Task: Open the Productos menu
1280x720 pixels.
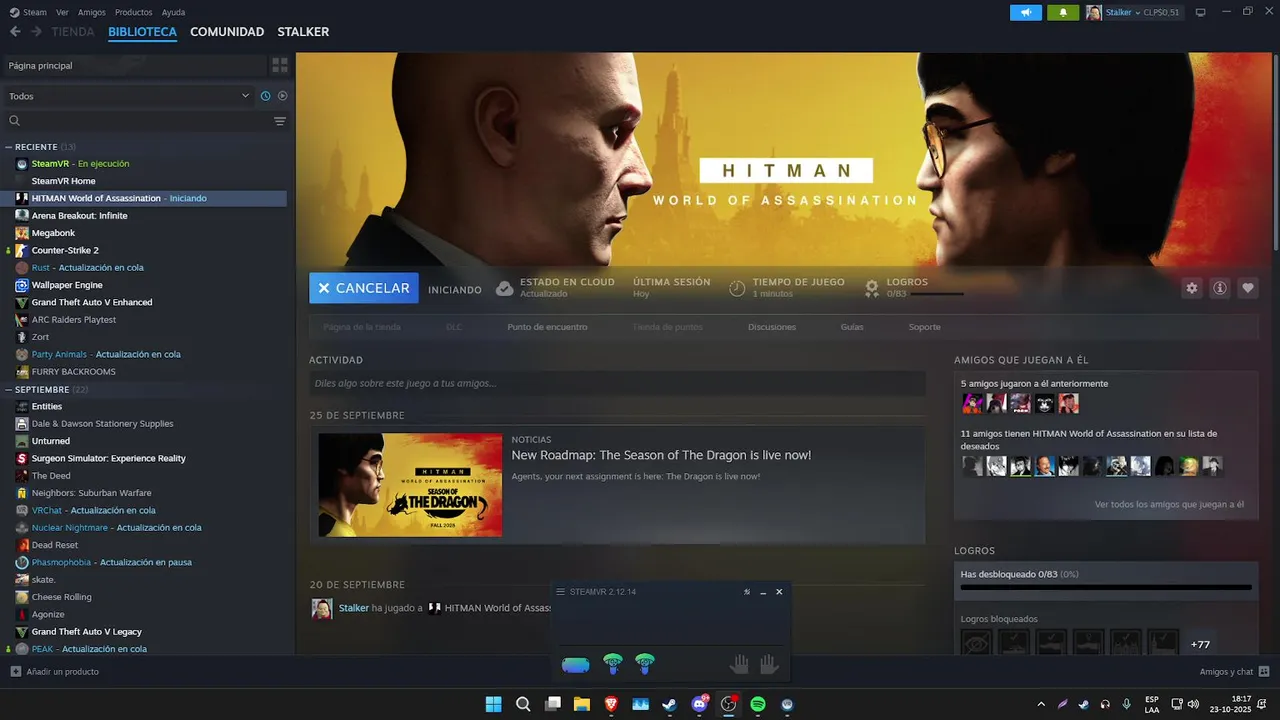Action: pyautogui.click(x=134, y=12)
